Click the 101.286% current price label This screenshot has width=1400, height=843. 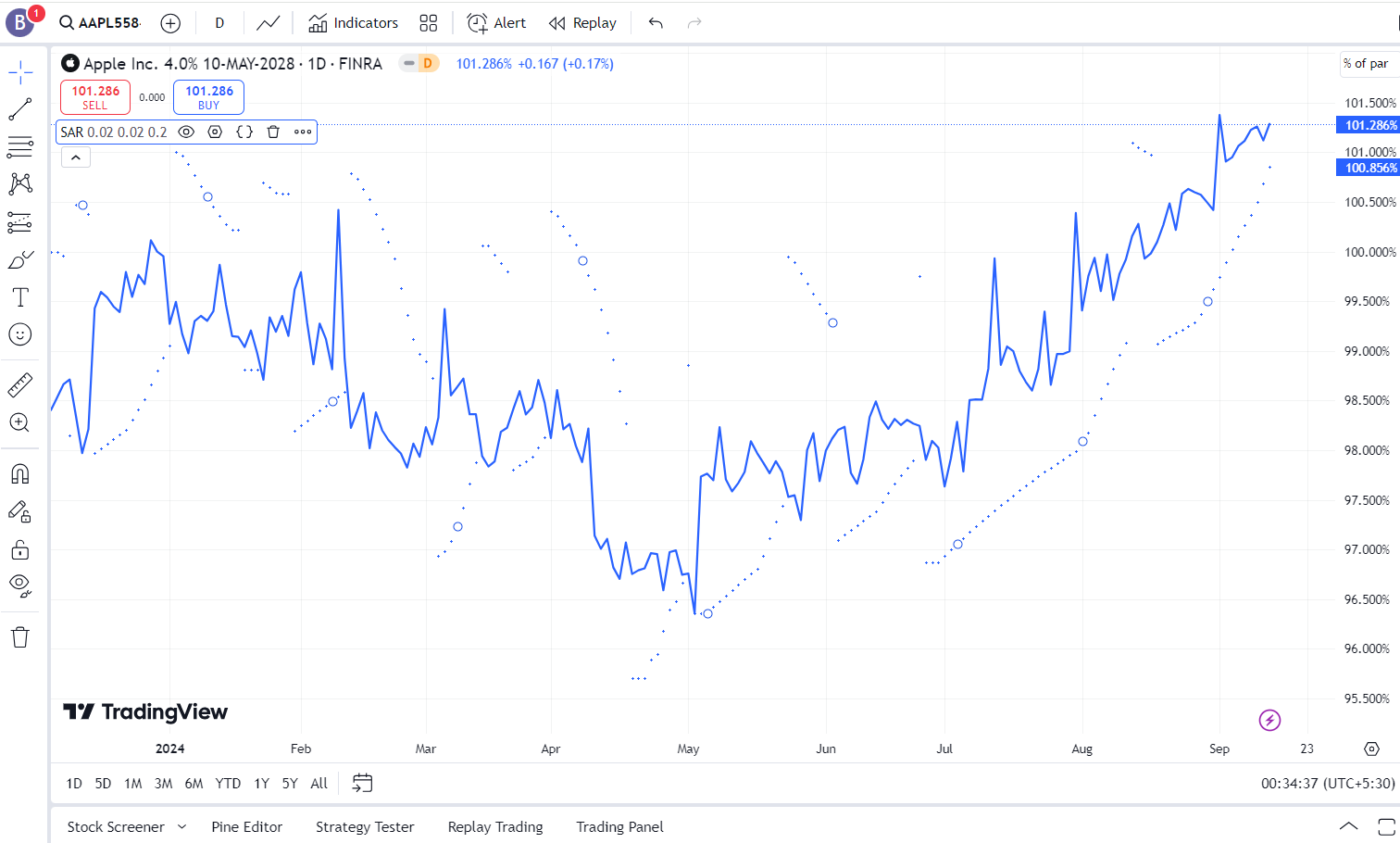(x=1368, y=125)
